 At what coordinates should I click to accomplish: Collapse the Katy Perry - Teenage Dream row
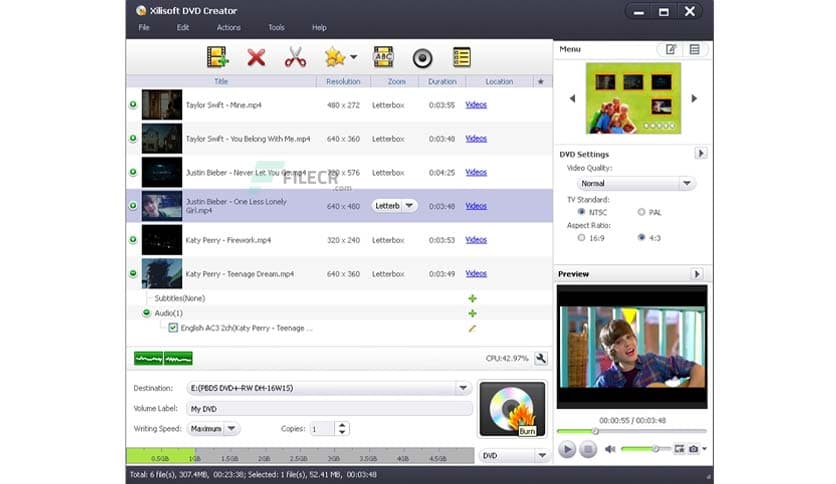[x=133, y=273]
